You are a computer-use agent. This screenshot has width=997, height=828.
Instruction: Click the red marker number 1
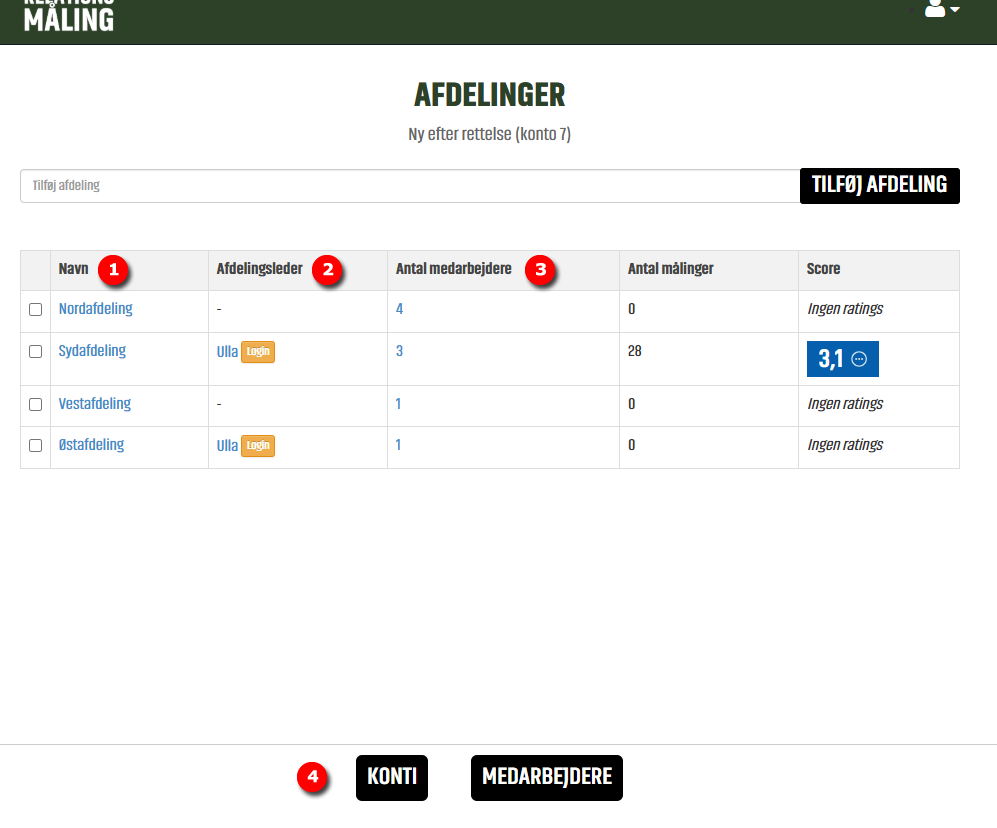(113, 269)
